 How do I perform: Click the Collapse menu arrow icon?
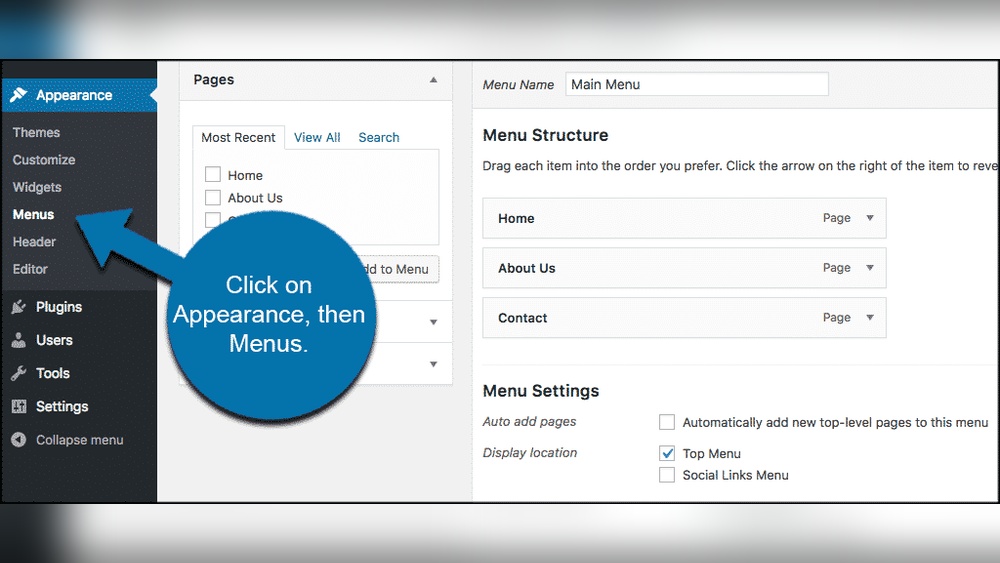[18, 439]
